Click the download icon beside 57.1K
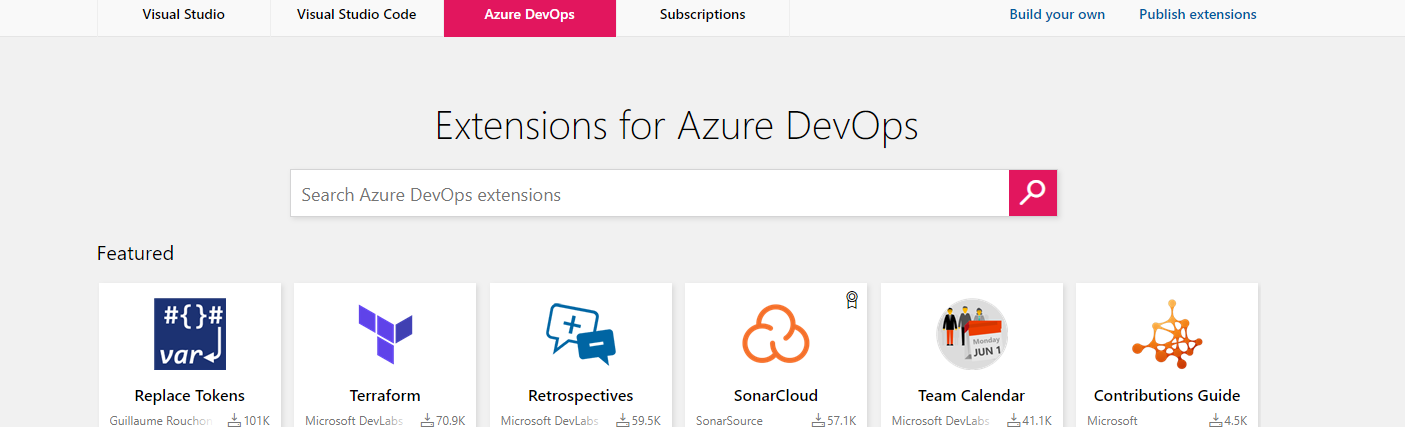The height and width of the screenshot is (427, 1405). 819,421
